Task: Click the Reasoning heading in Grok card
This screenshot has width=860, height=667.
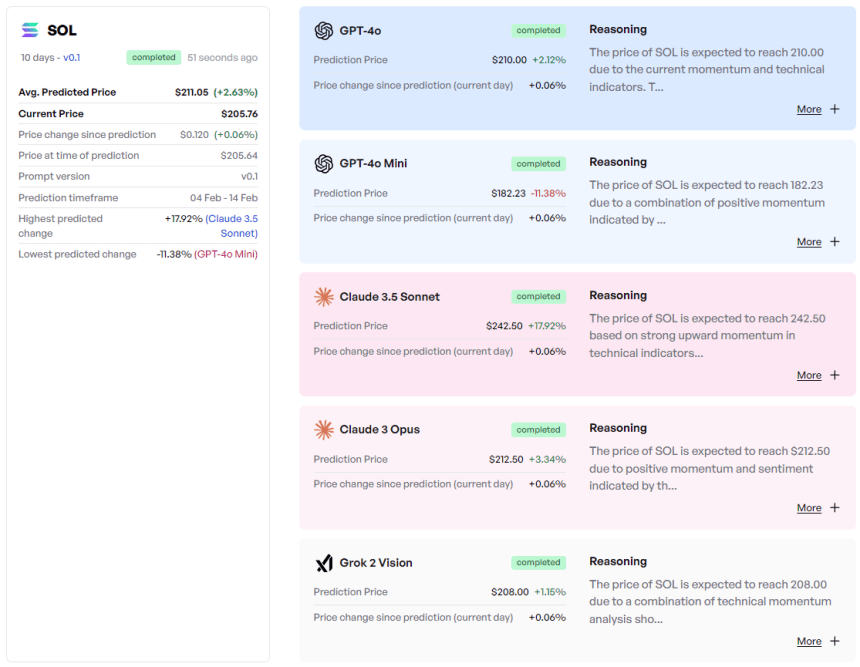Action: pos(617,562)
